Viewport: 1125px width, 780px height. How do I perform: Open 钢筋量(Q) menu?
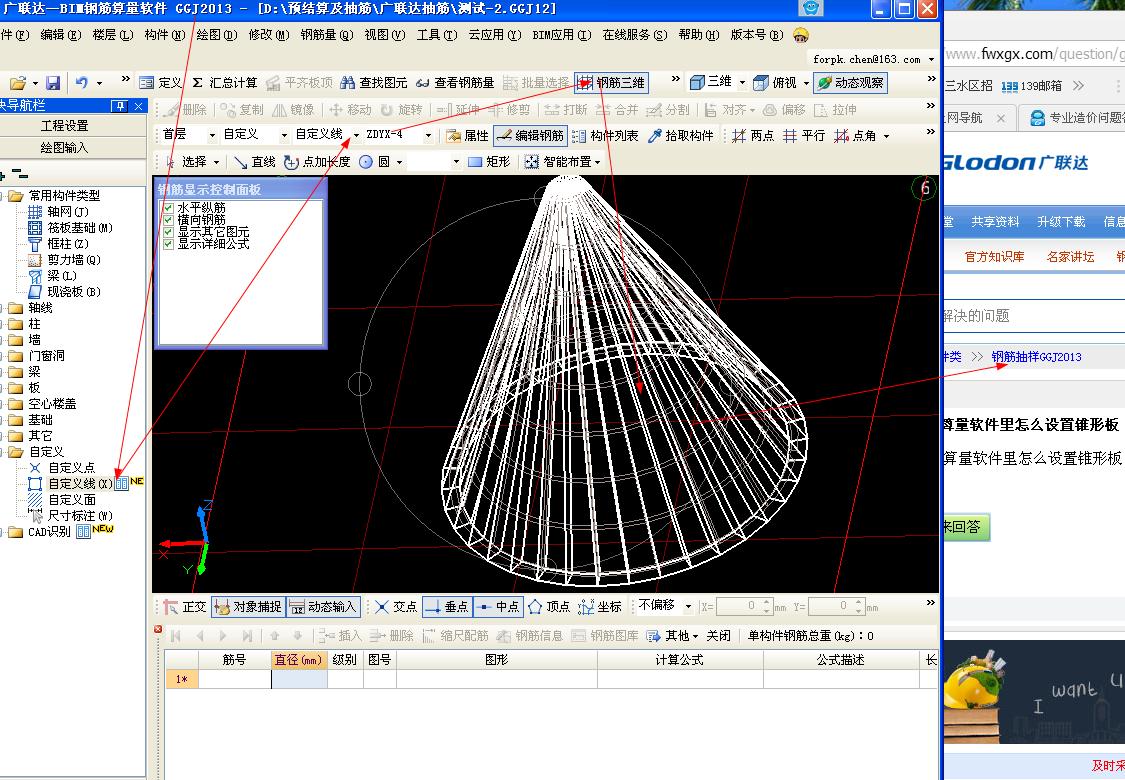point(326,34)
